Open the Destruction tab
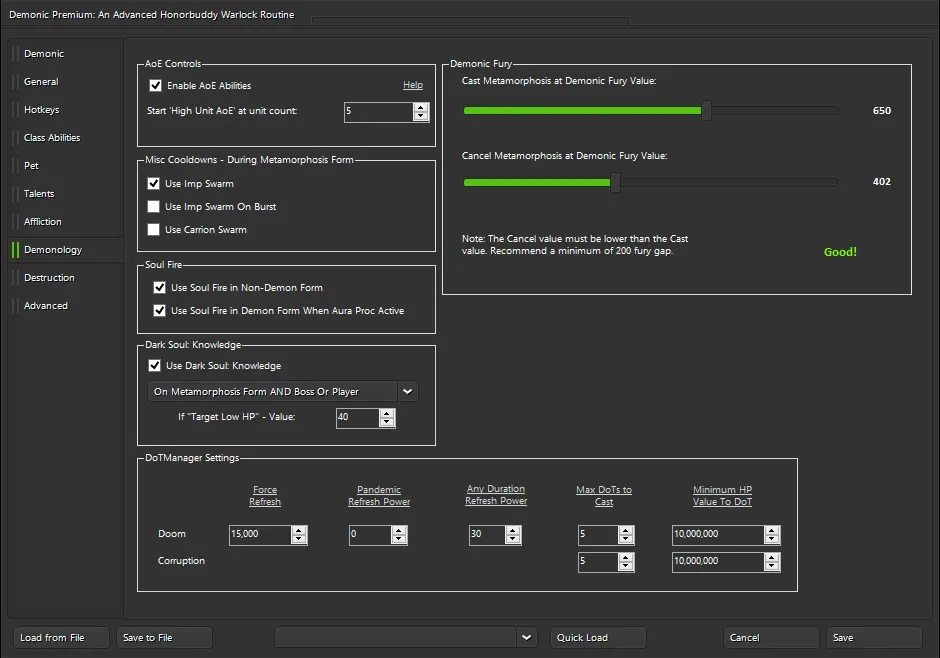This screenshot has width=940, height=658. click(49, 277)
